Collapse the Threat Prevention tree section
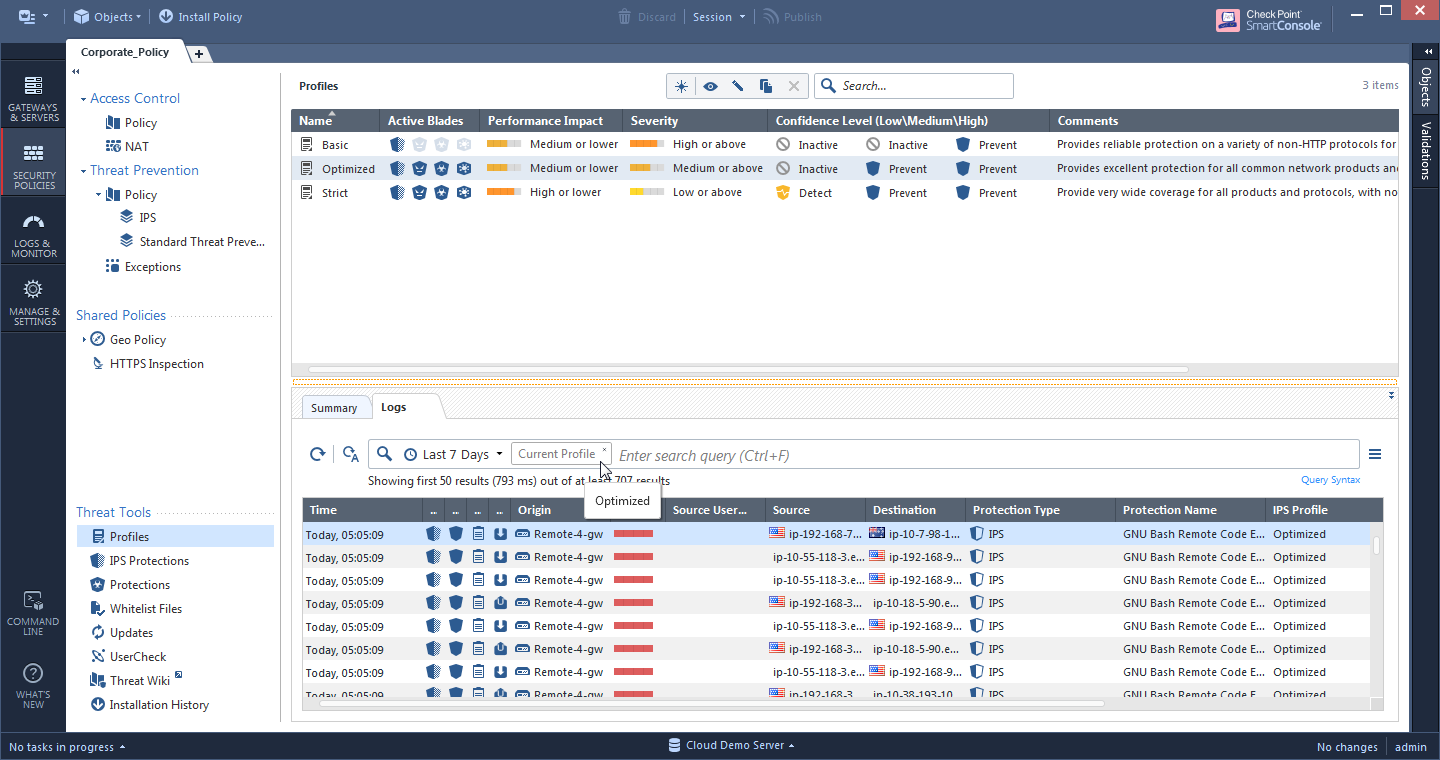Image resolution: width=1440 pixels, height=760 pixels. pos(84,171)
